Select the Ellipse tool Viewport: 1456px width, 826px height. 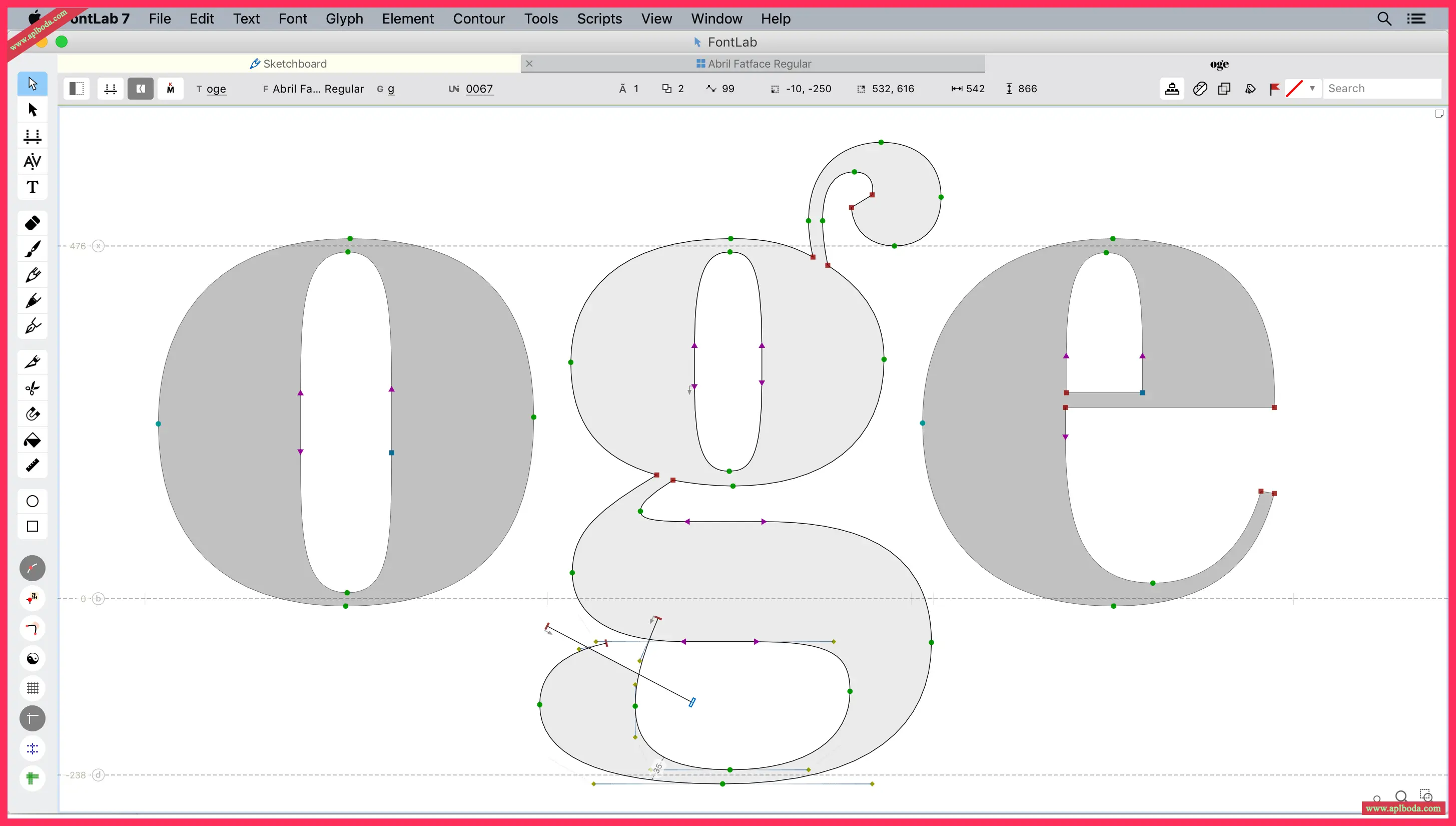(33, 501)
